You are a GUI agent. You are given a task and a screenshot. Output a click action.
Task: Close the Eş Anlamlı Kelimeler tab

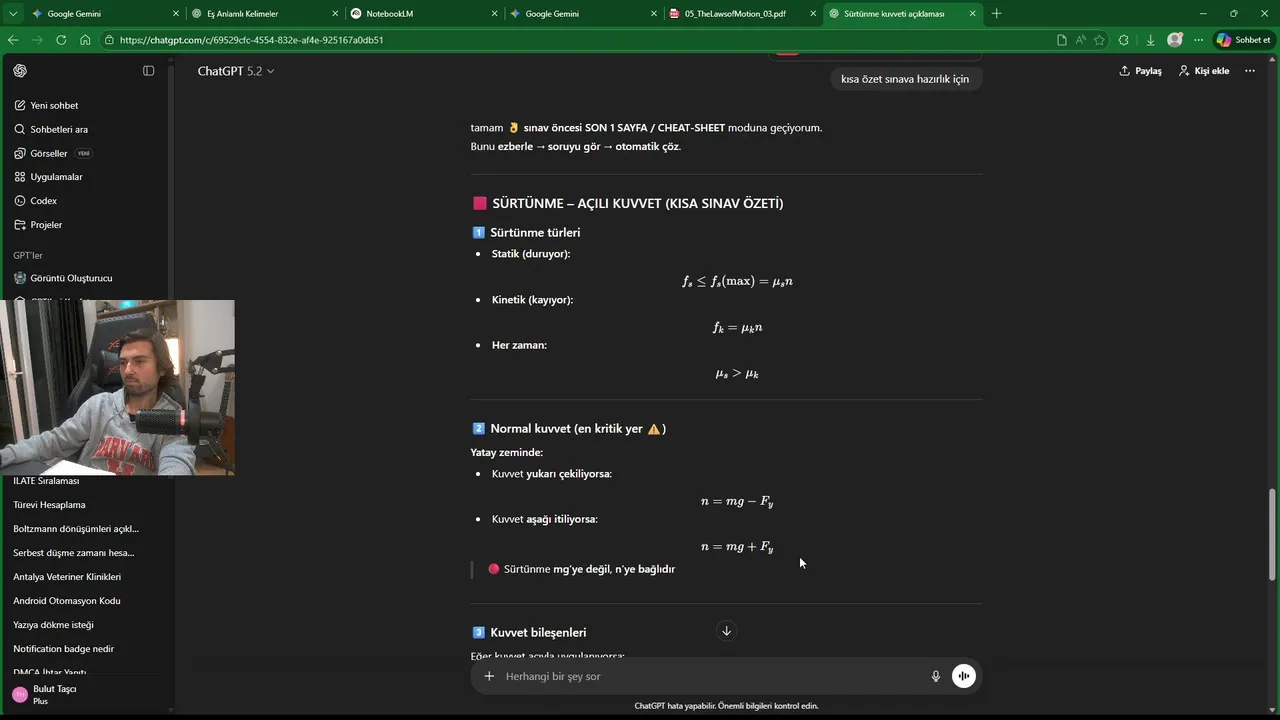coord(335,14)
